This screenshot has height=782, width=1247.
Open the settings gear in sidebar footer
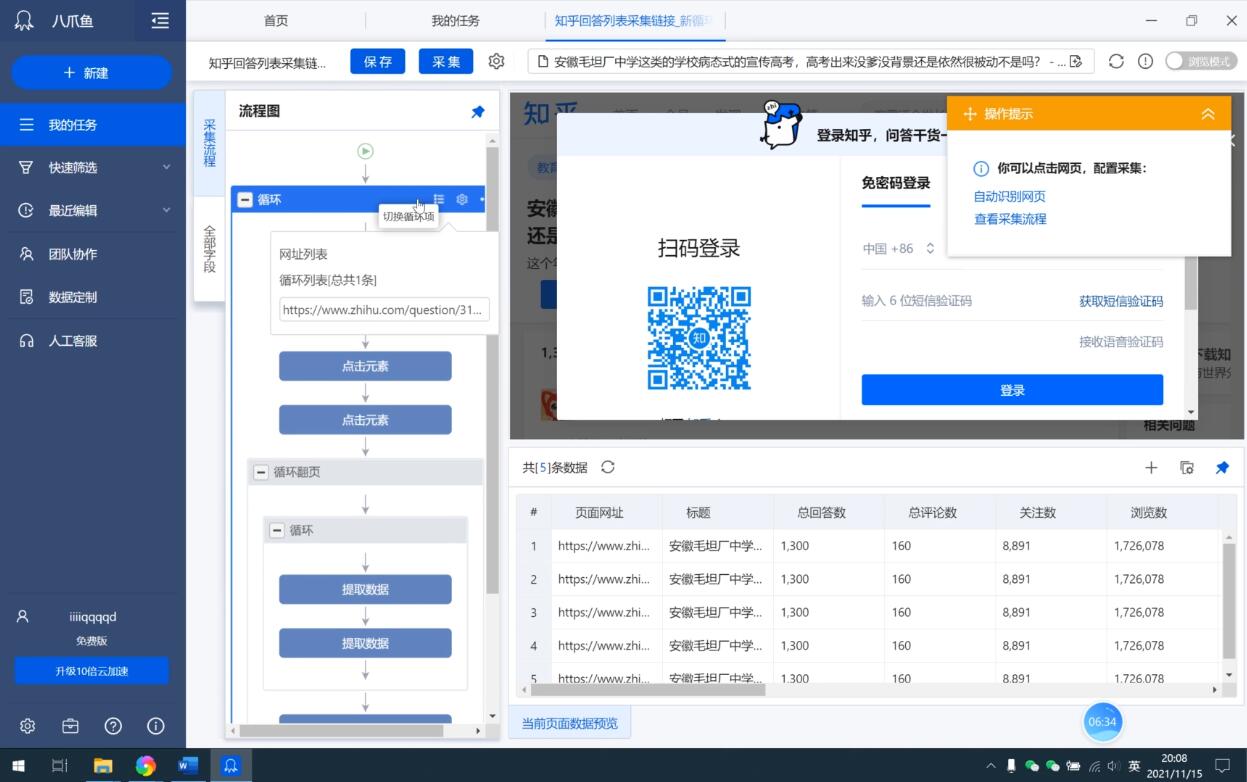[27, 726]
